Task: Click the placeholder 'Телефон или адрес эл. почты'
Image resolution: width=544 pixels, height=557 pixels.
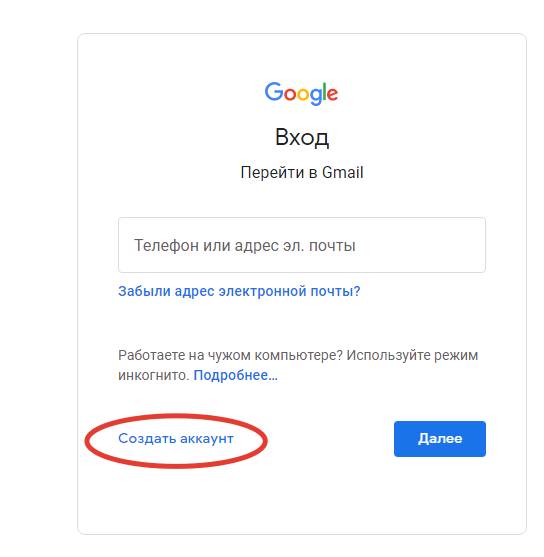Action: coord(244,245)
